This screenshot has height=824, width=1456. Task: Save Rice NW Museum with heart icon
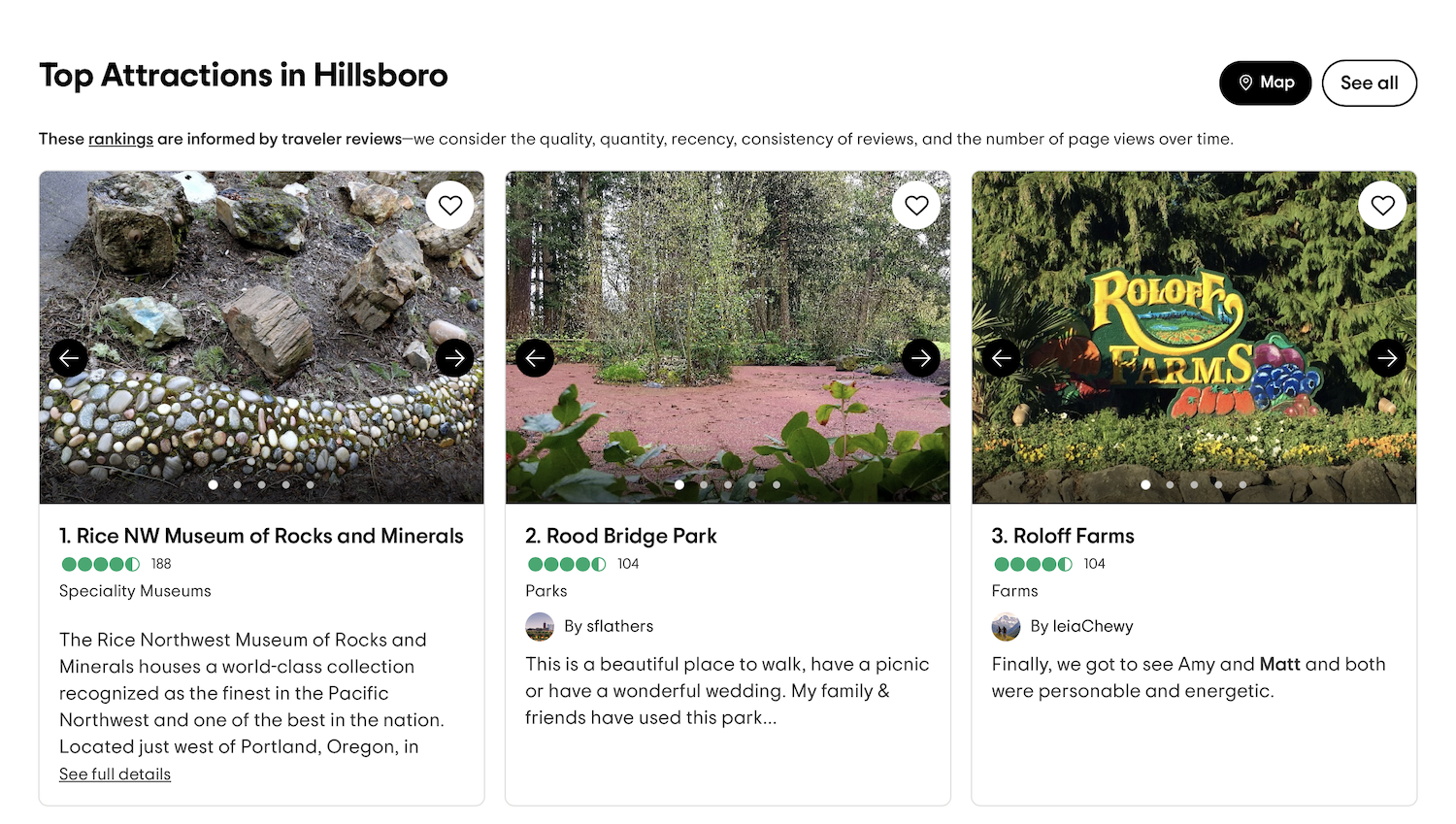coord(450,206)
